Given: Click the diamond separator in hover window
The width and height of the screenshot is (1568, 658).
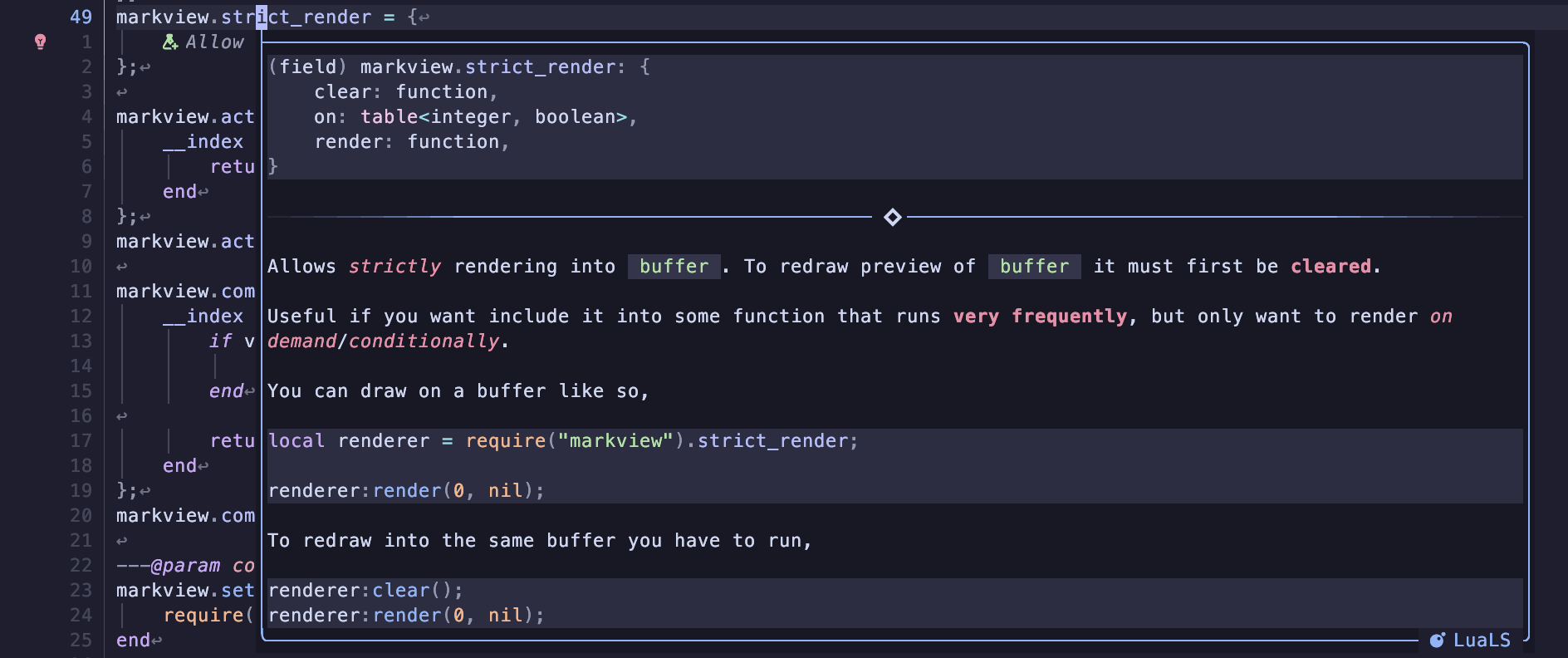Looking at the screenshot, I should [893, 217].
